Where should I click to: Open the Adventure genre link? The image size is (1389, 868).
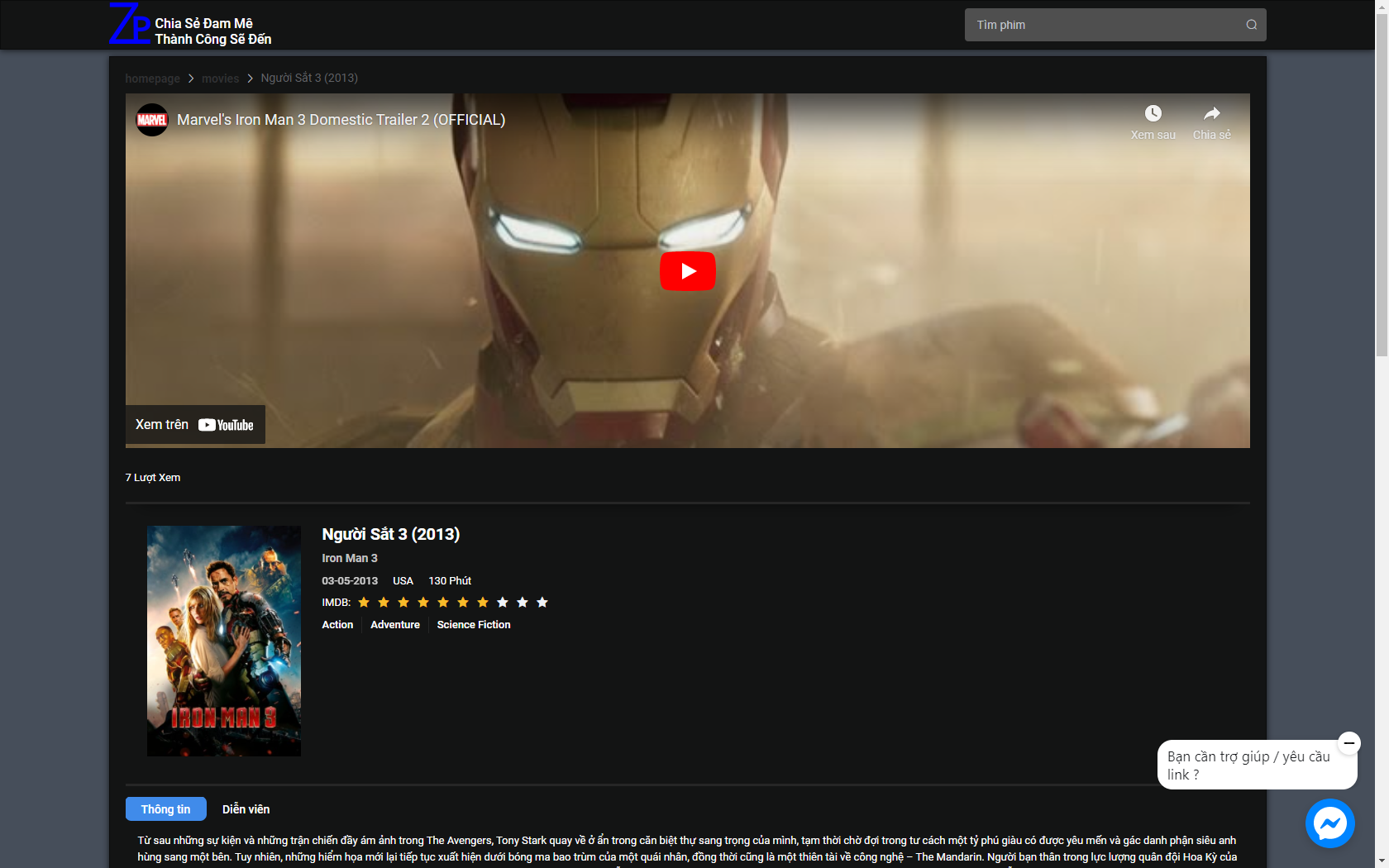click(x=395, y=625)
